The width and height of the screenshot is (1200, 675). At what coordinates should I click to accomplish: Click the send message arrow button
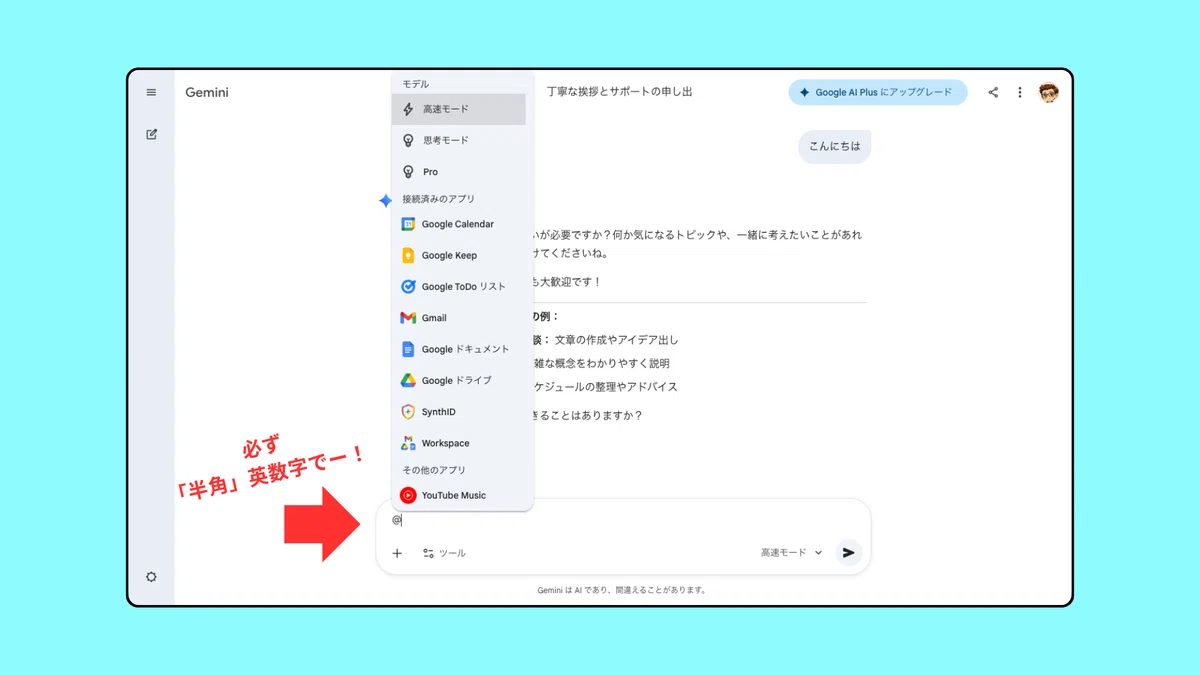849,552
